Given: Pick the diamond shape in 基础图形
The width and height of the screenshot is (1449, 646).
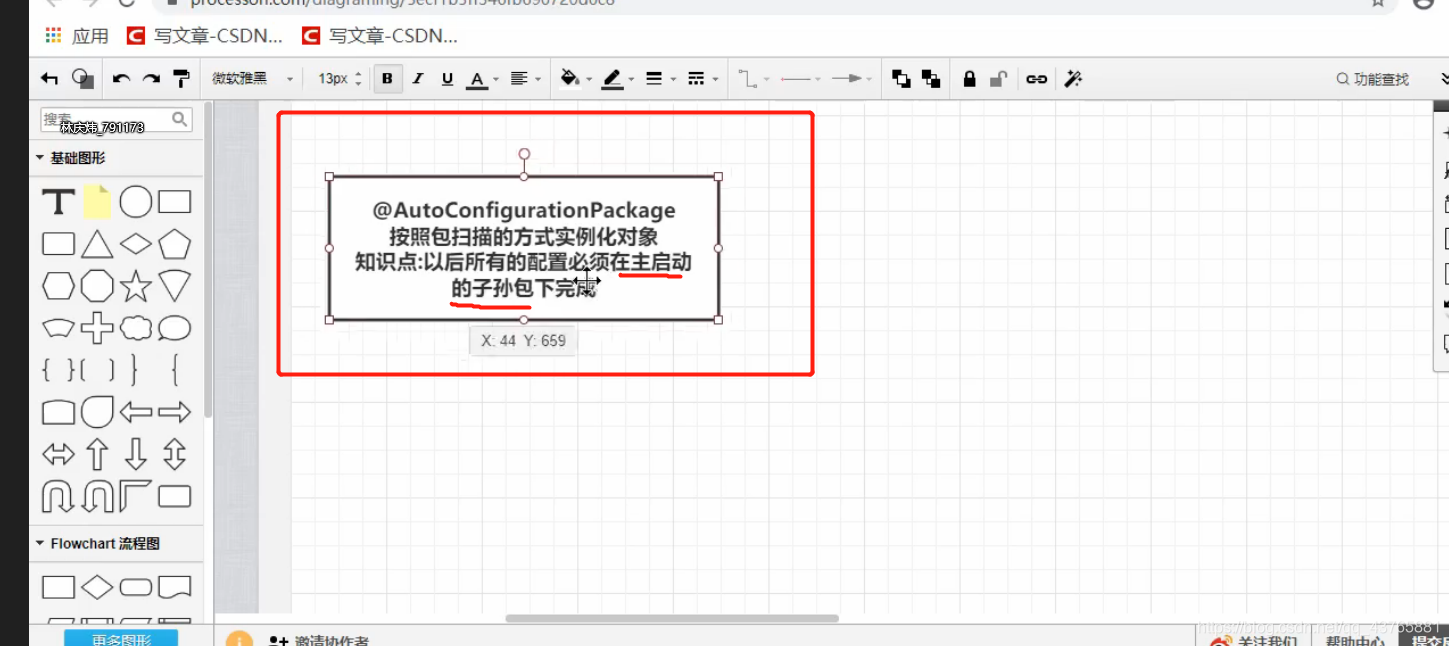Looking at the screenshot, I should tap(136, 244).
